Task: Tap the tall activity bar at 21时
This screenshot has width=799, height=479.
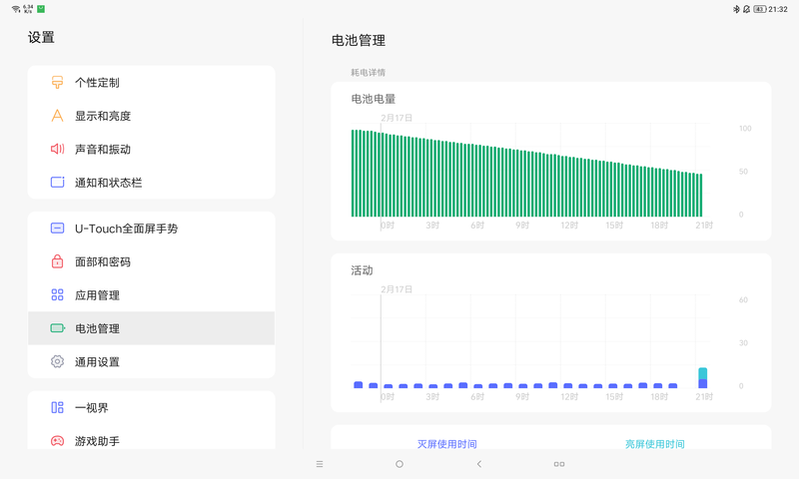Action: 703,377
